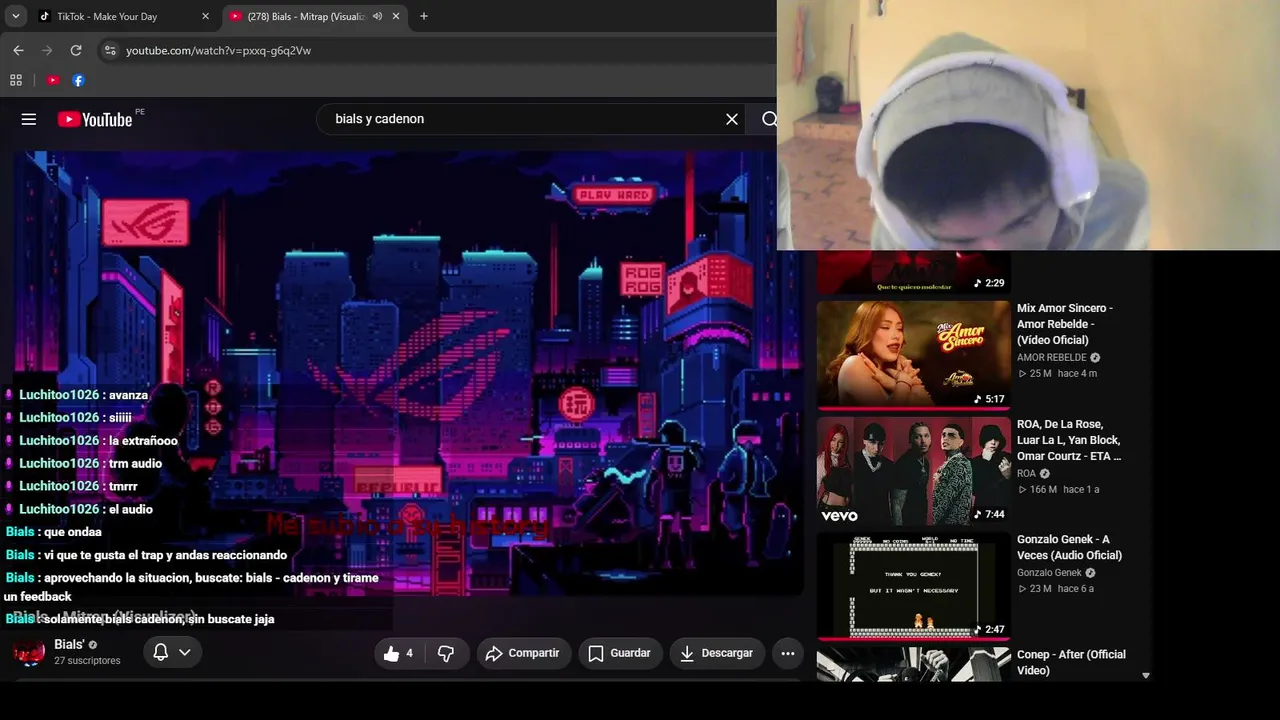Screen dimensions: 1280x720
Task: Click the magnifier search button
Action: (x=768, y=119)
